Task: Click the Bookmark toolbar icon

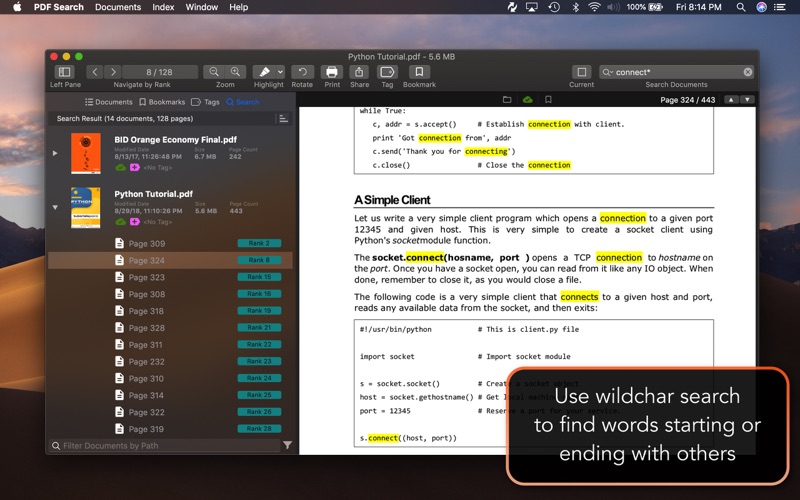Action: pos(419,72)
